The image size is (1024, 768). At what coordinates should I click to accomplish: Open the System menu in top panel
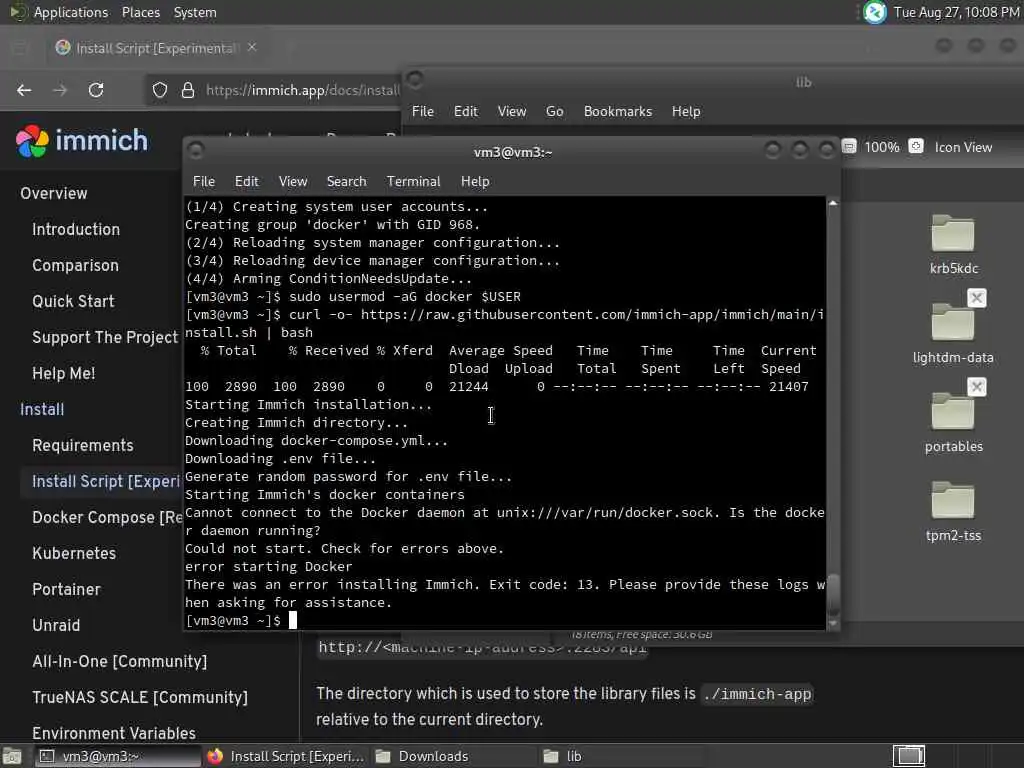click(x=195, y=12)
